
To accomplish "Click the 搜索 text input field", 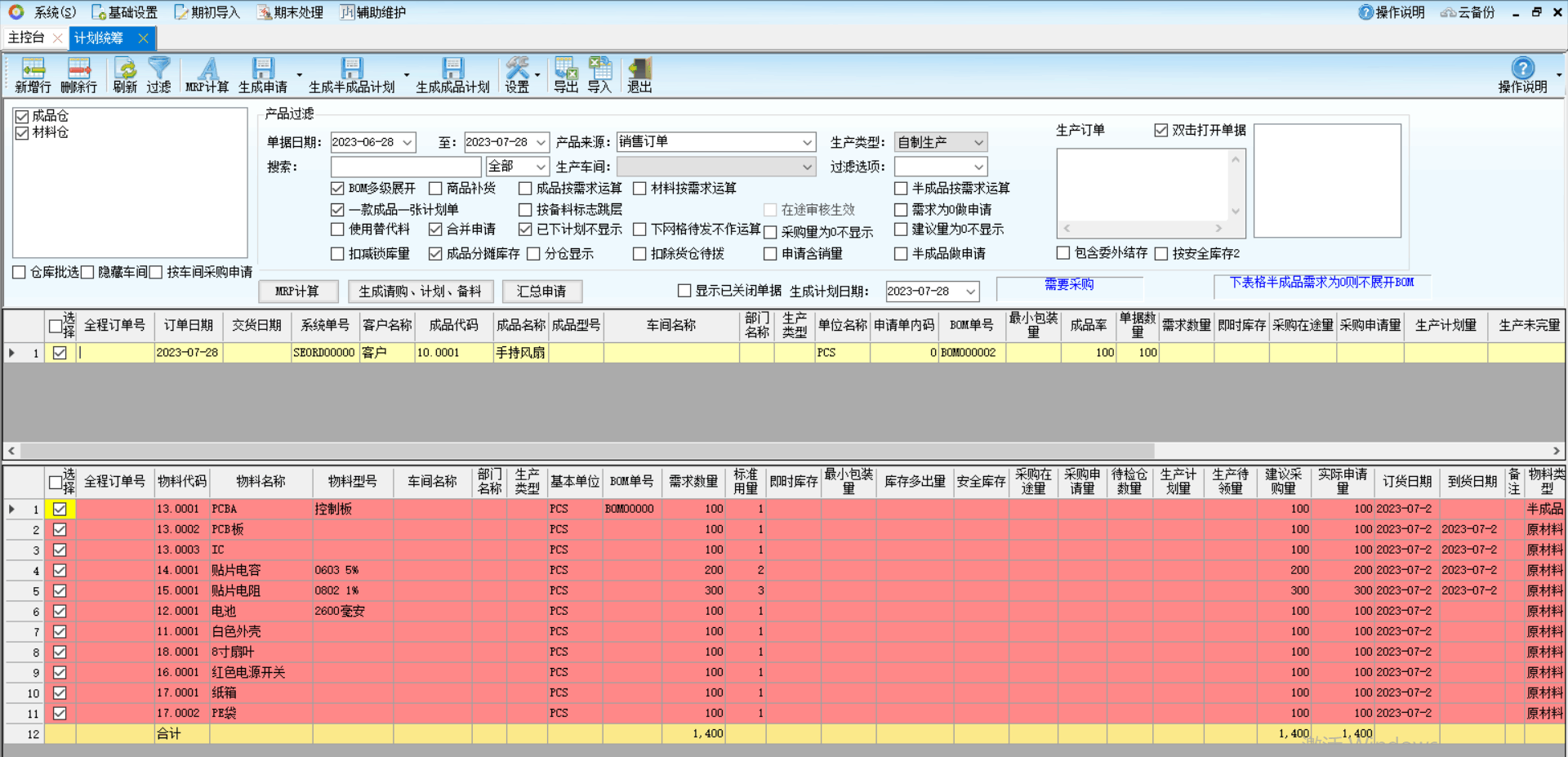I will (405, 167).
